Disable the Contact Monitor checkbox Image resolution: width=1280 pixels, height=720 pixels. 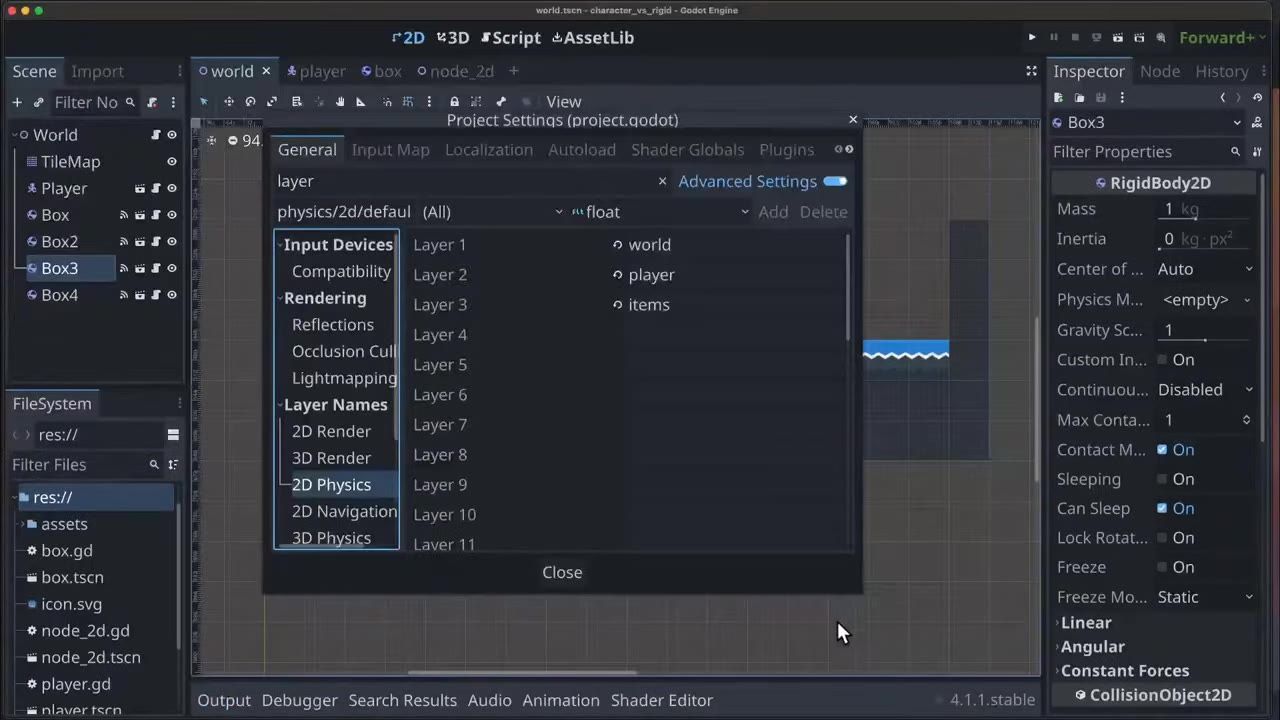(1162, 450)
